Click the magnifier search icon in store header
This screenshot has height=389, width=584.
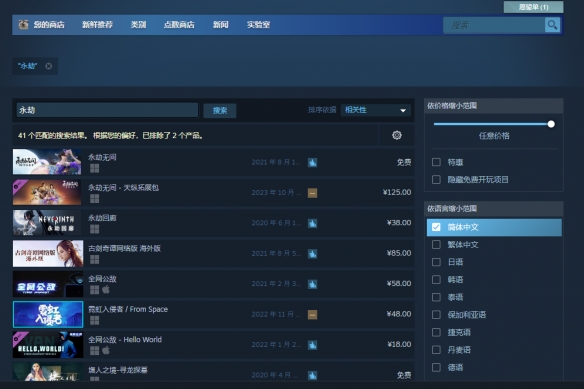click(552, 25)
